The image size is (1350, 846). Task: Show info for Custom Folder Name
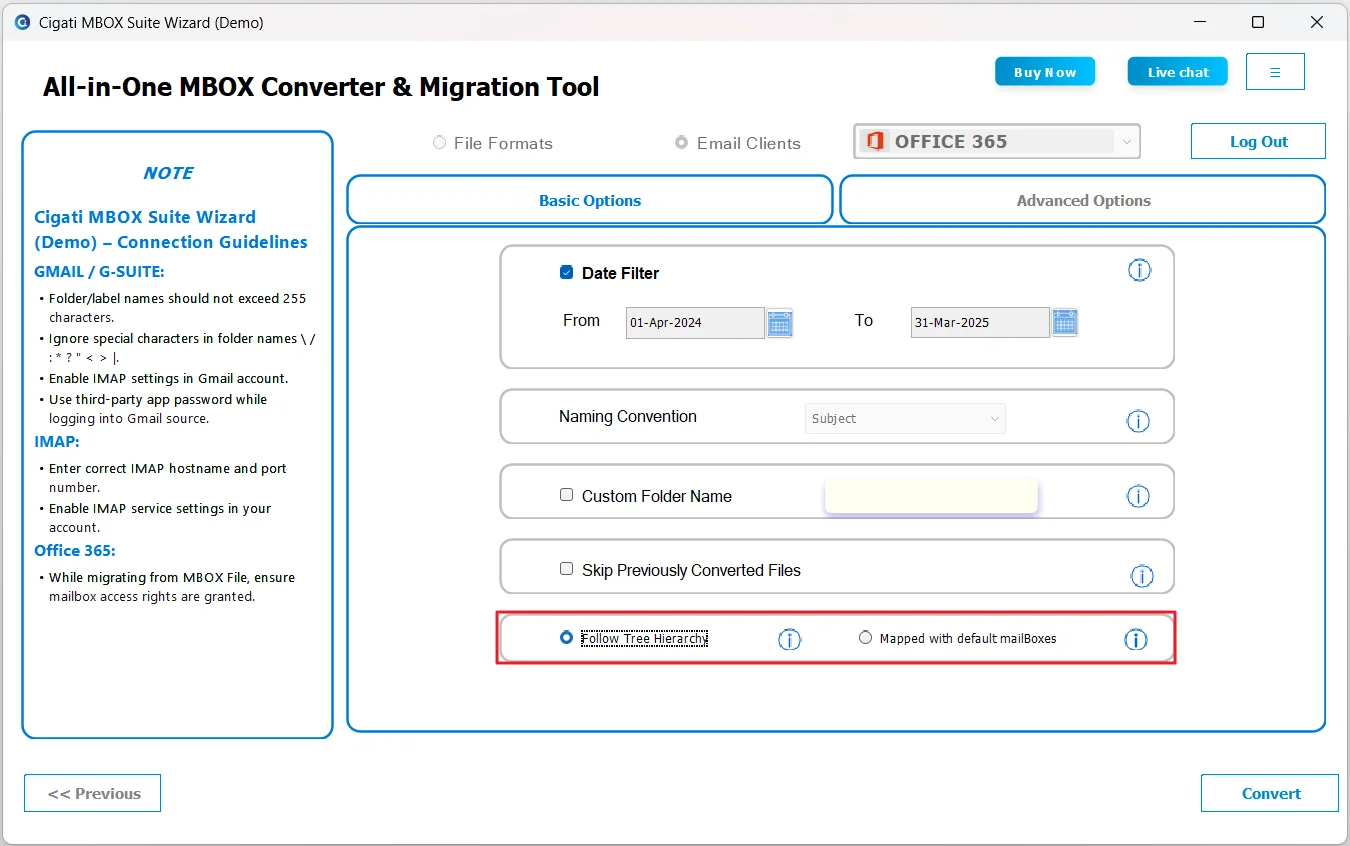coord(1138,496)
